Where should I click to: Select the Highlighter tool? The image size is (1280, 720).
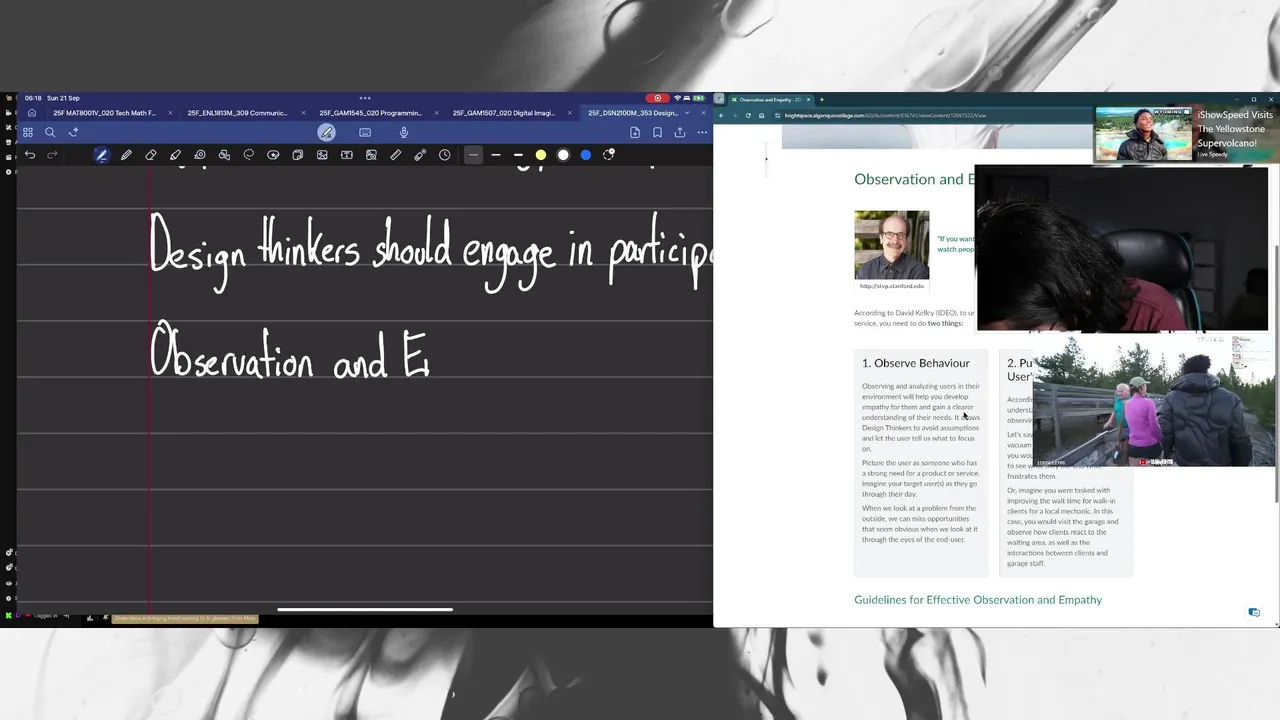click(x=175, y=155)
